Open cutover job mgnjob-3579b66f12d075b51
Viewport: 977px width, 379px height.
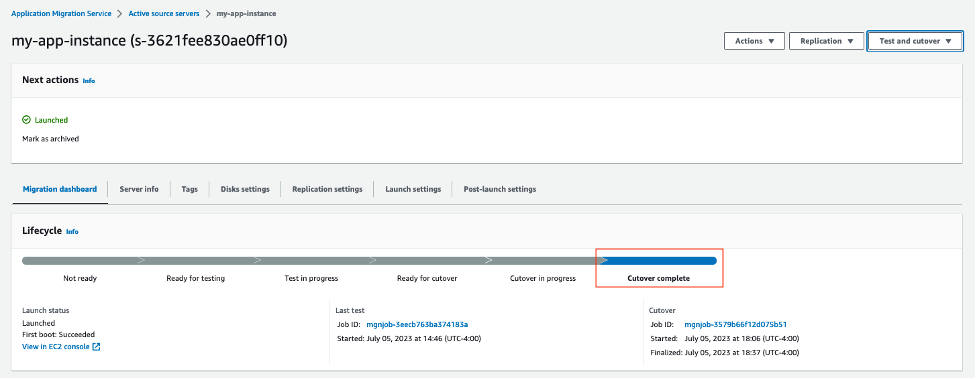(x=735, y=324)
